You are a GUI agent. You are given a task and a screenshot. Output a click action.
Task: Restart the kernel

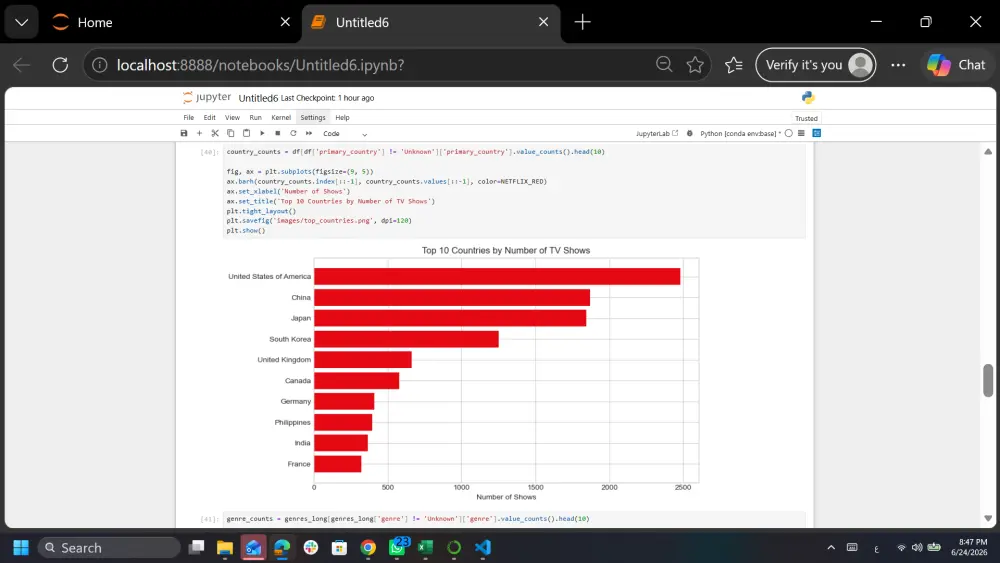coord(293,133)
